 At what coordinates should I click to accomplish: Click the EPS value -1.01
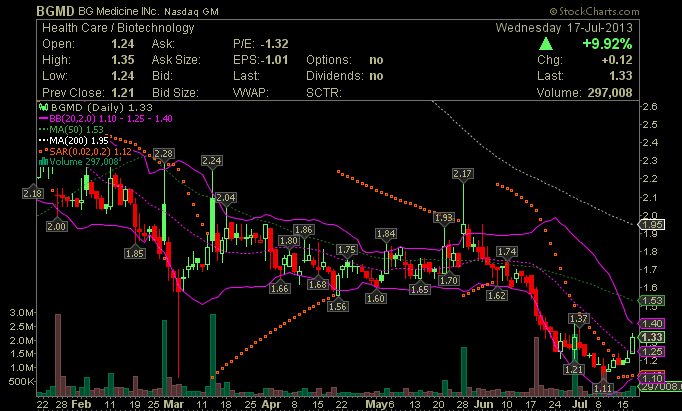tap(274, 60)
